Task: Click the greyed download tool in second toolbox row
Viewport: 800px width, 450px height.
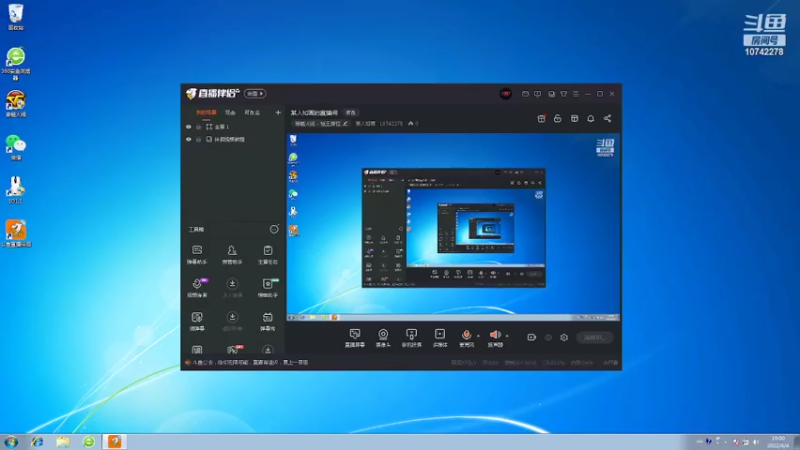Action: (232, 288)
